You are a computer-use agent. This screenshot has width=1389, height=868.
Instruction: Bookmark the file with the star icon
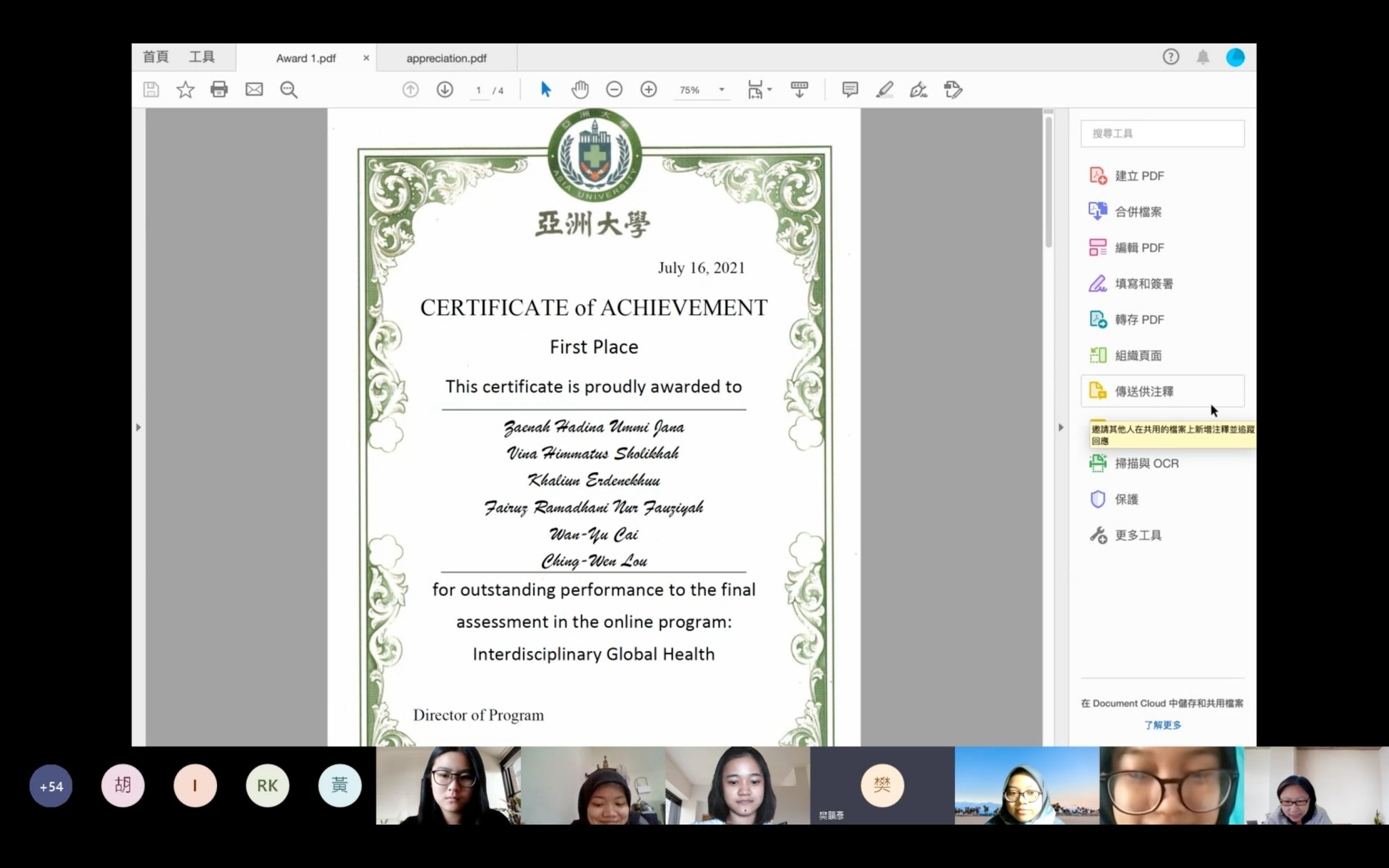coord(185,90)
